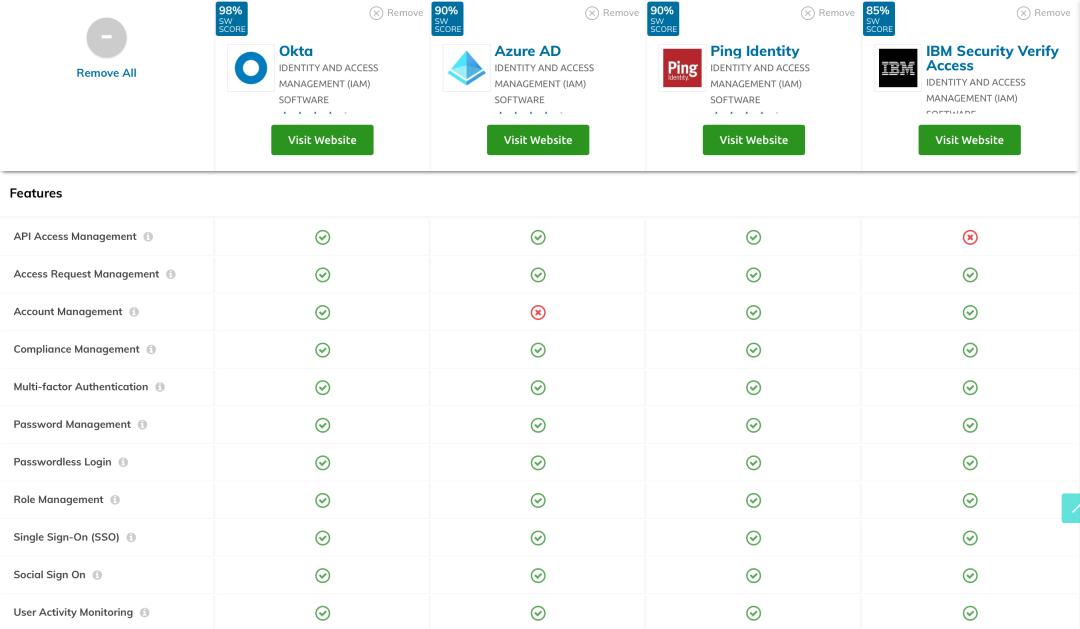Image resolution: width=1080 pixels, height=629 pixels.
Task: Remove Azure AD from comparison
Action: (612, 13)
